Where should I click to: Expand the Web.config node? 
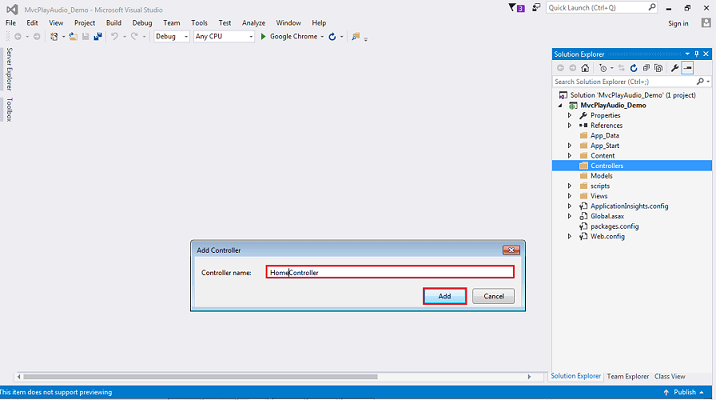(x=569, y=237)
